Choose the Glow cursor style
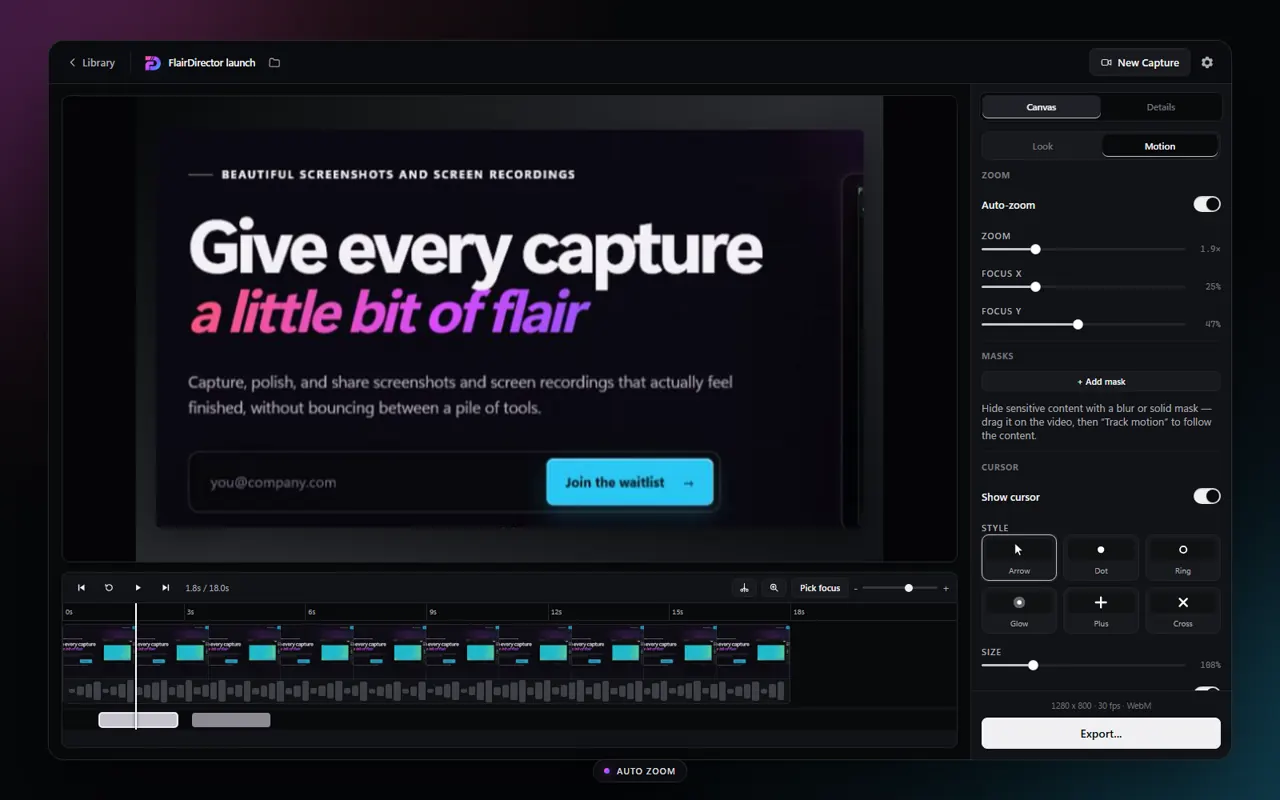Screen dimensions: 1280x800 (x=1019, y=611)
